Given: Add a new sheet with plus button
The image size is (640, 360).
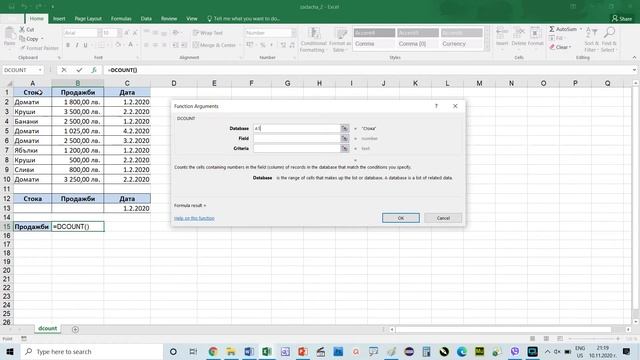Looking at the screenshot, I should coord(75,329).
